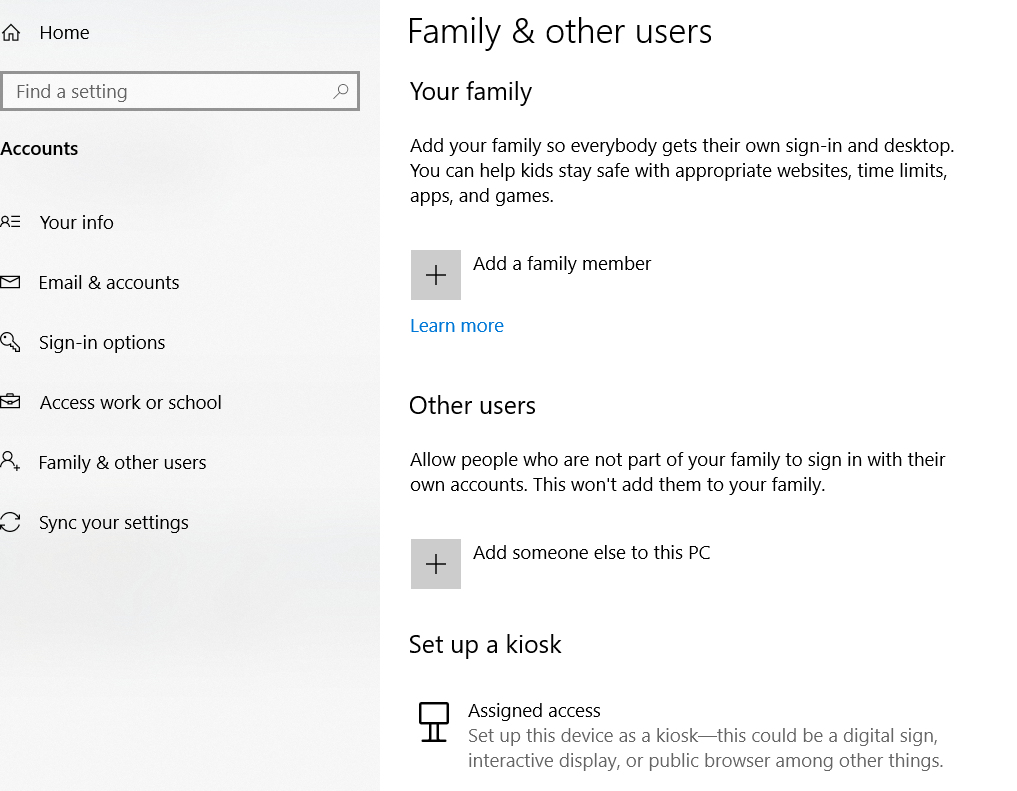Click the search magnifier icon
The image size is (1017, 791).
tap(341, 91)
